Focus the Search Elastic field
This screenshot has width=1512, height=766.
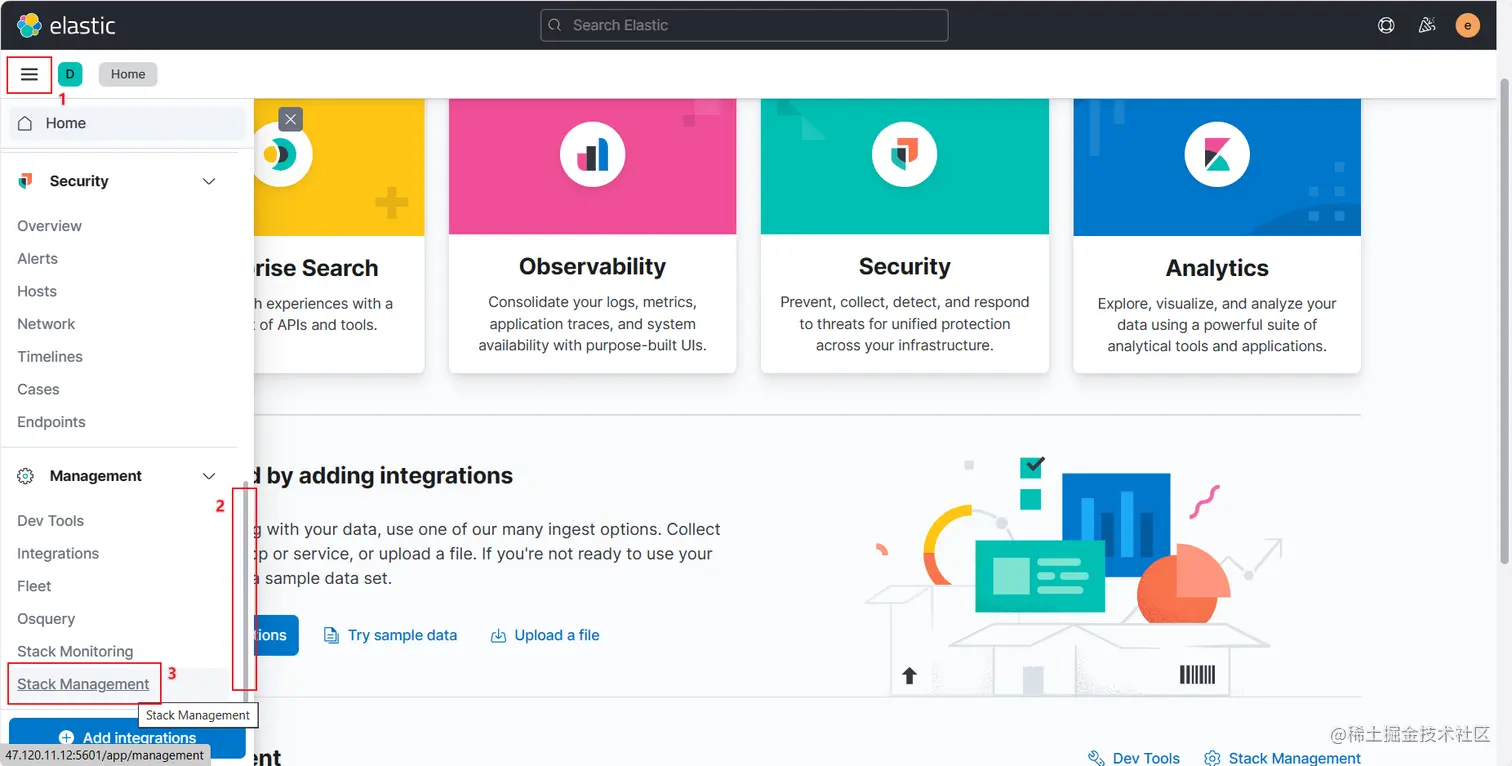pyautogui.click(x=744, y=25)
